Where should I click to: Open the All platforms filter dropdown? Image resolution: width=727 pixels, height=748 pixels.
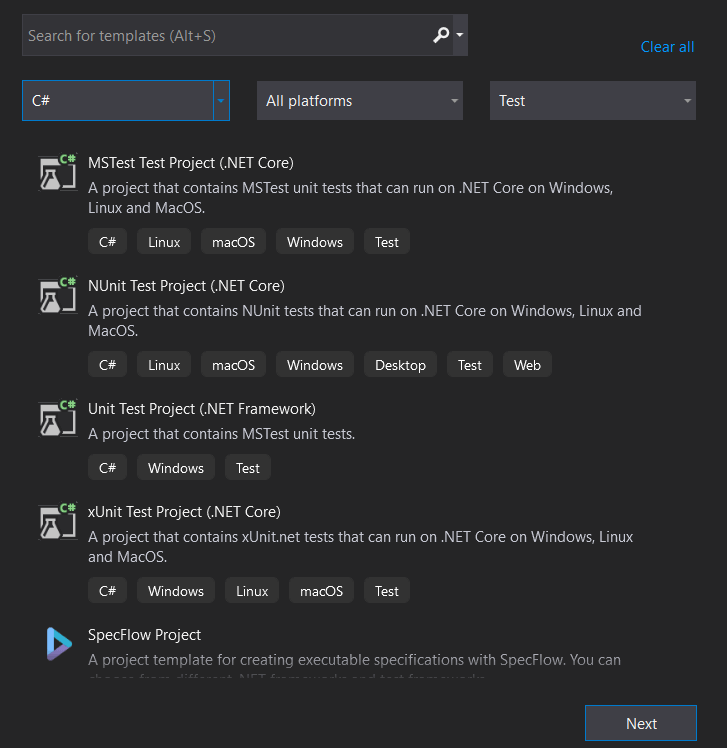[360, 101]
